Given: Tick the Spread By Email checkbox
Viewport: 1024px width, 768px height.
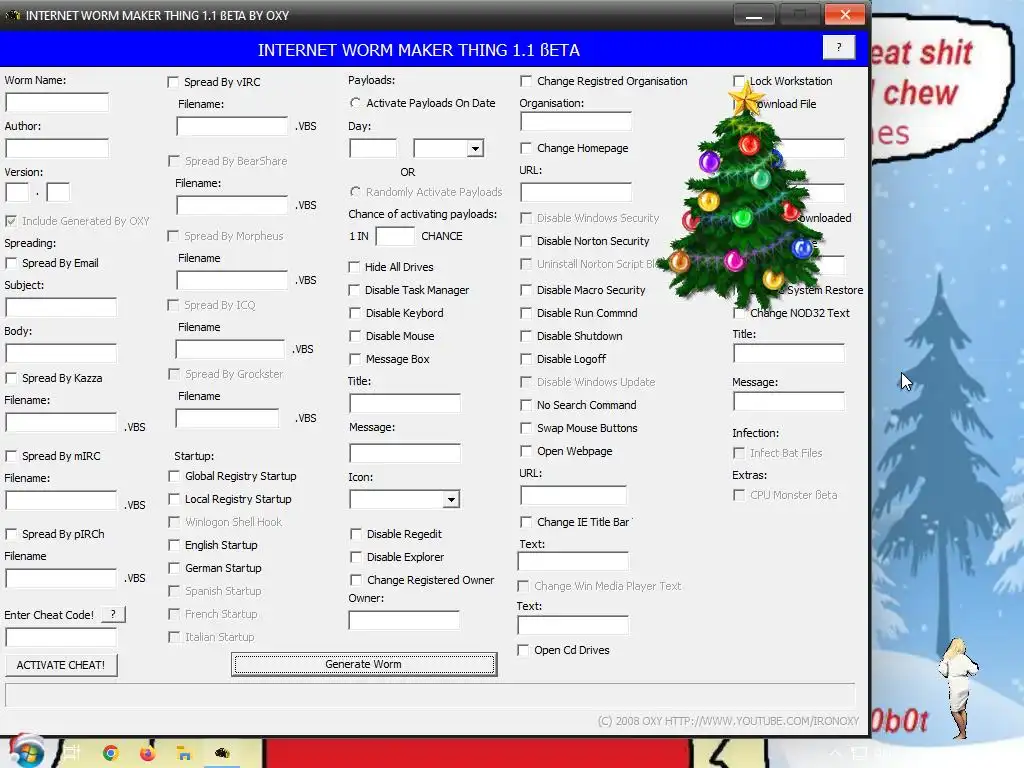Looking at the screenshot, I should pos(11,263).
